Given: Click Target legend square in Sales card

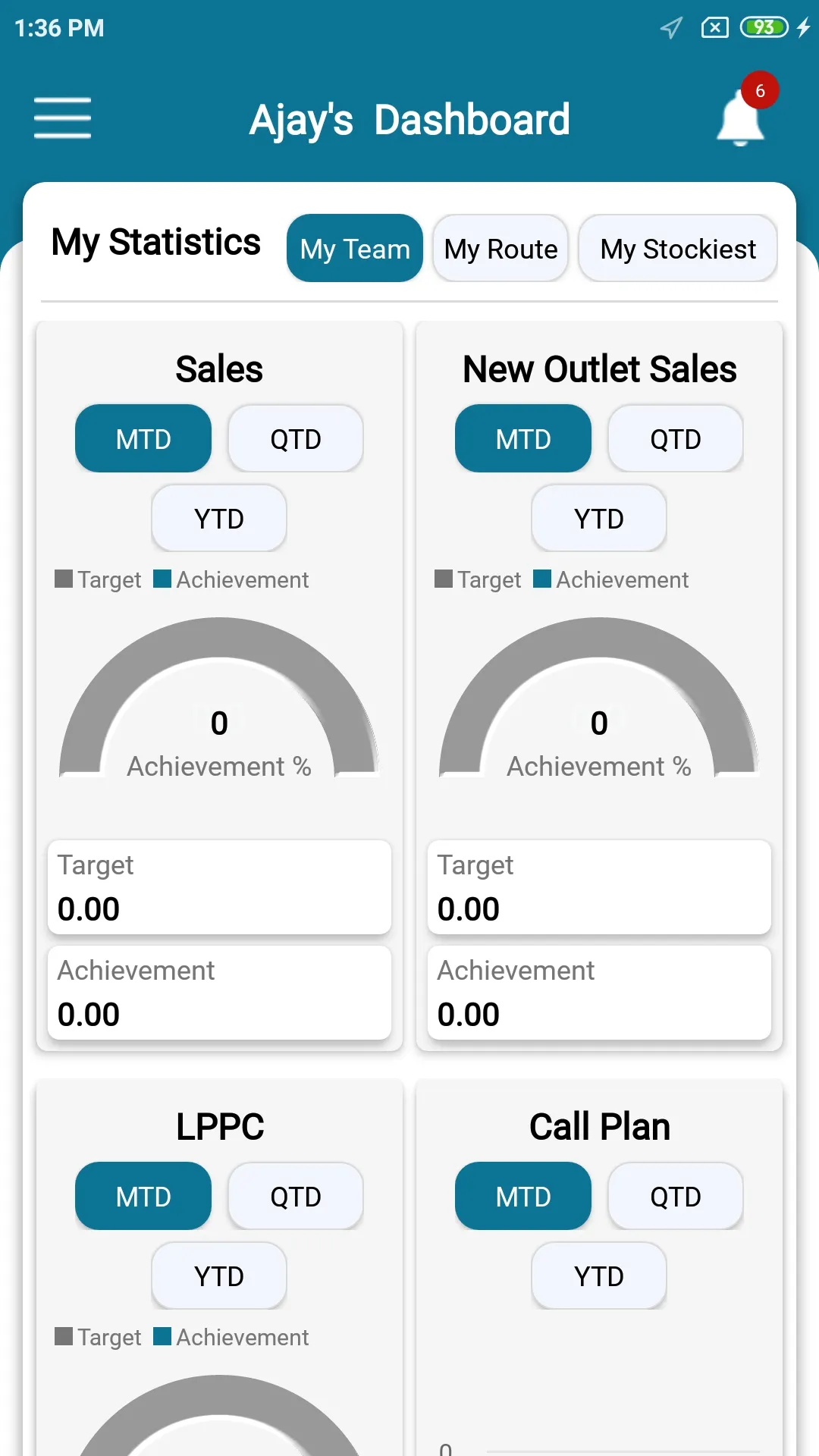Looking at the screenshot, I should coord(64,579).
